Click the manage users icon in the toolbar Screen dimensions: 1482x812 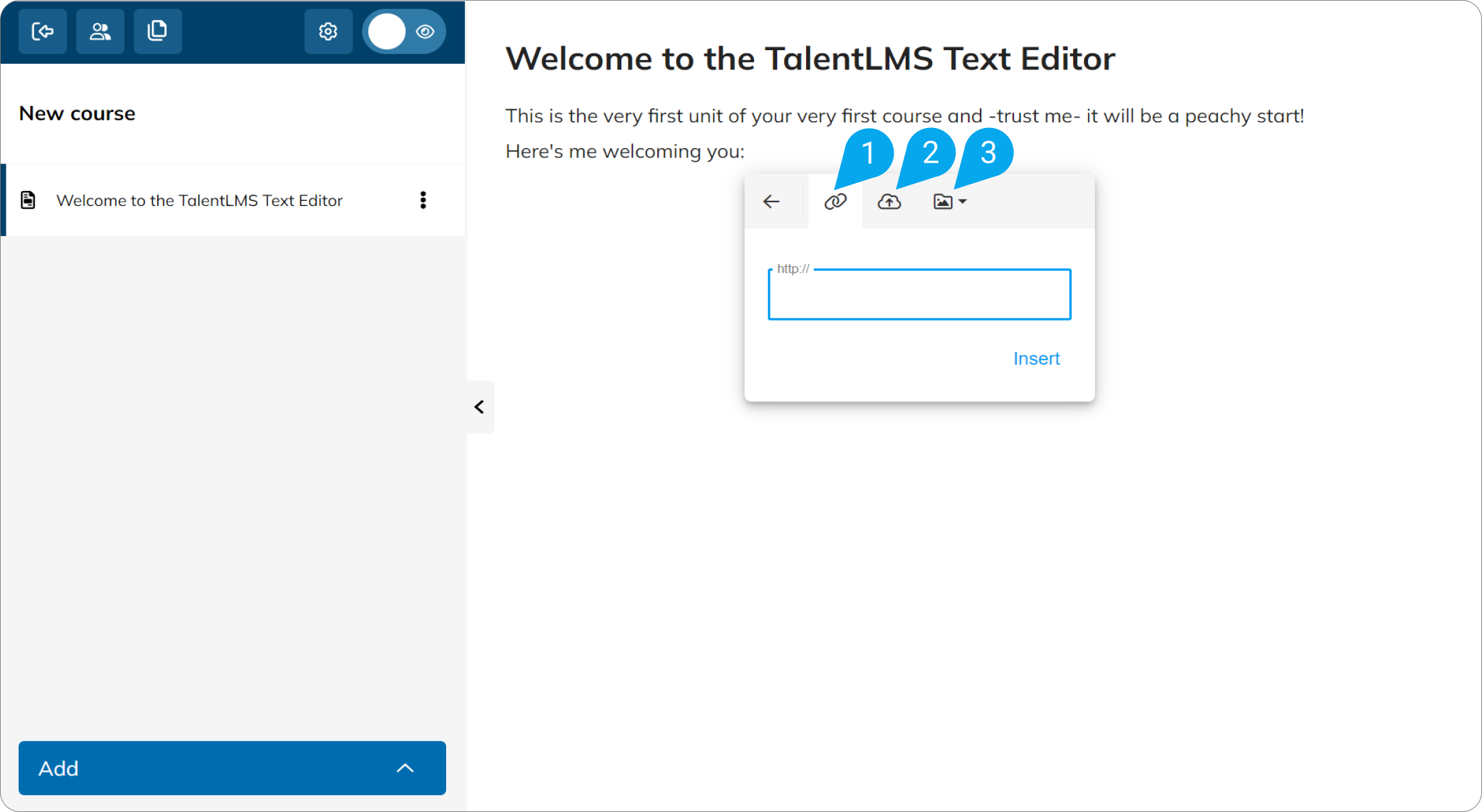(x=100, y=31)
